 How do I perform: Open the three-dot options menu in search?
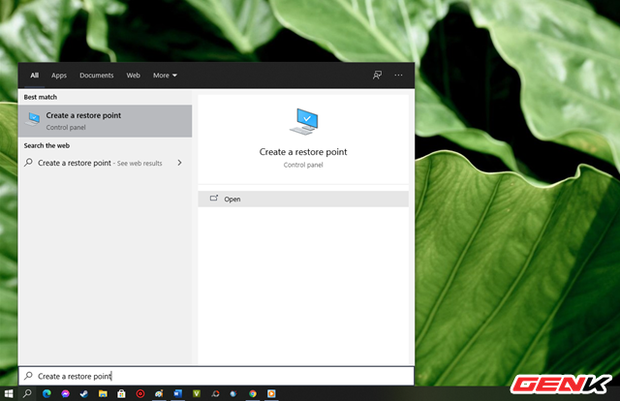click(399, 75)
